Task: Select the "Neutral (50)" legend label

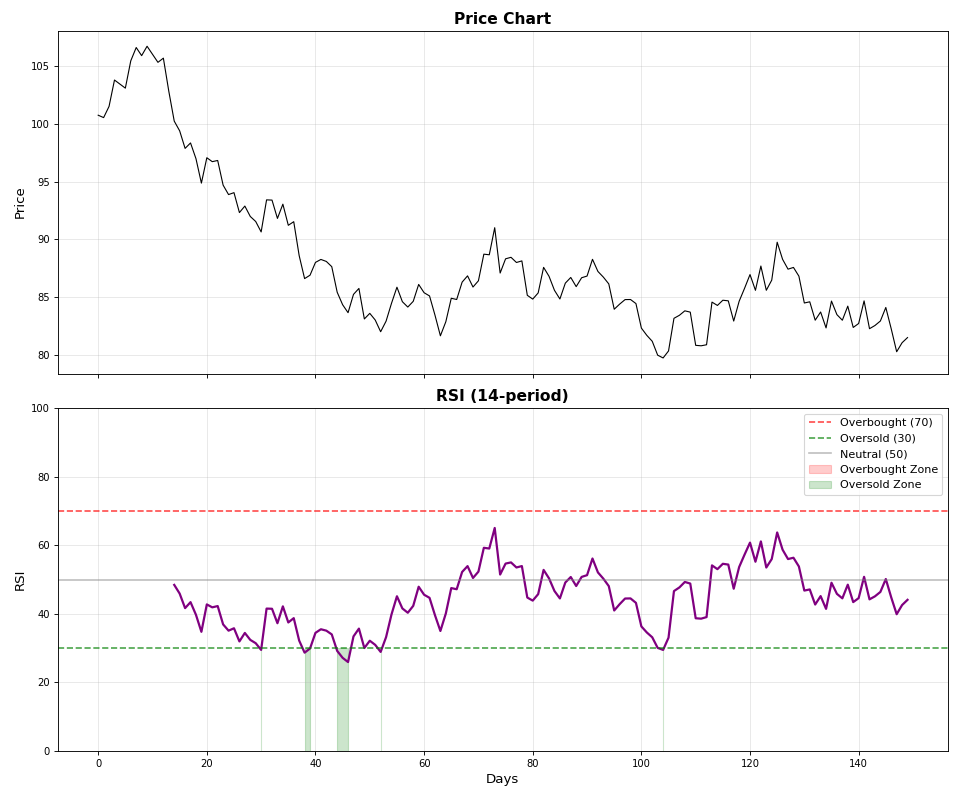Action: click(x=874, y=454)
